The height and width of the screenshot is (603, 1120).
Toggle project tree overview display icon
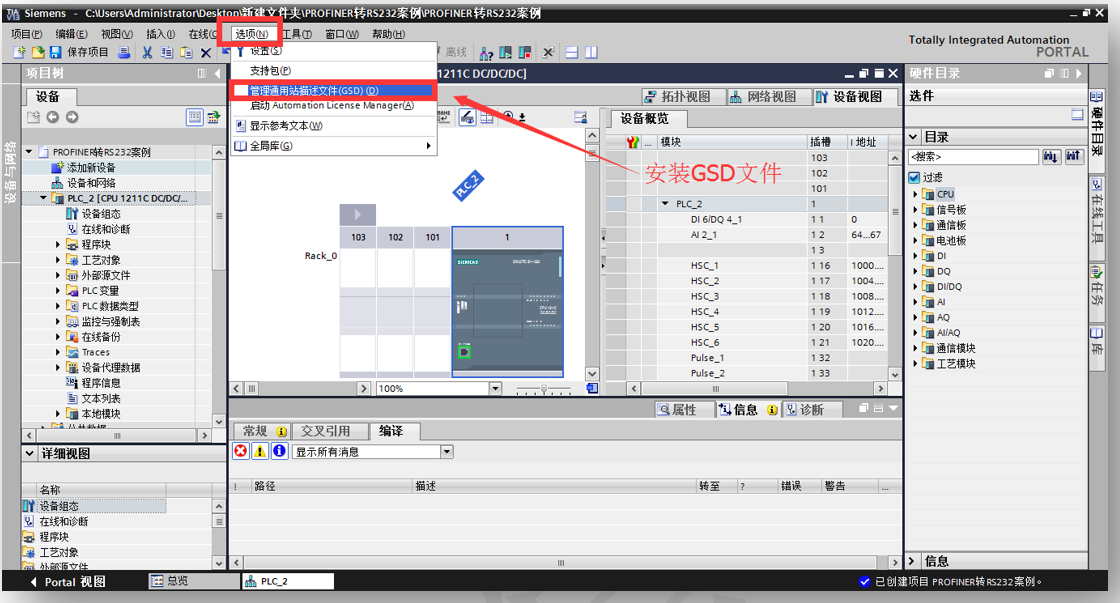point(194,117)
